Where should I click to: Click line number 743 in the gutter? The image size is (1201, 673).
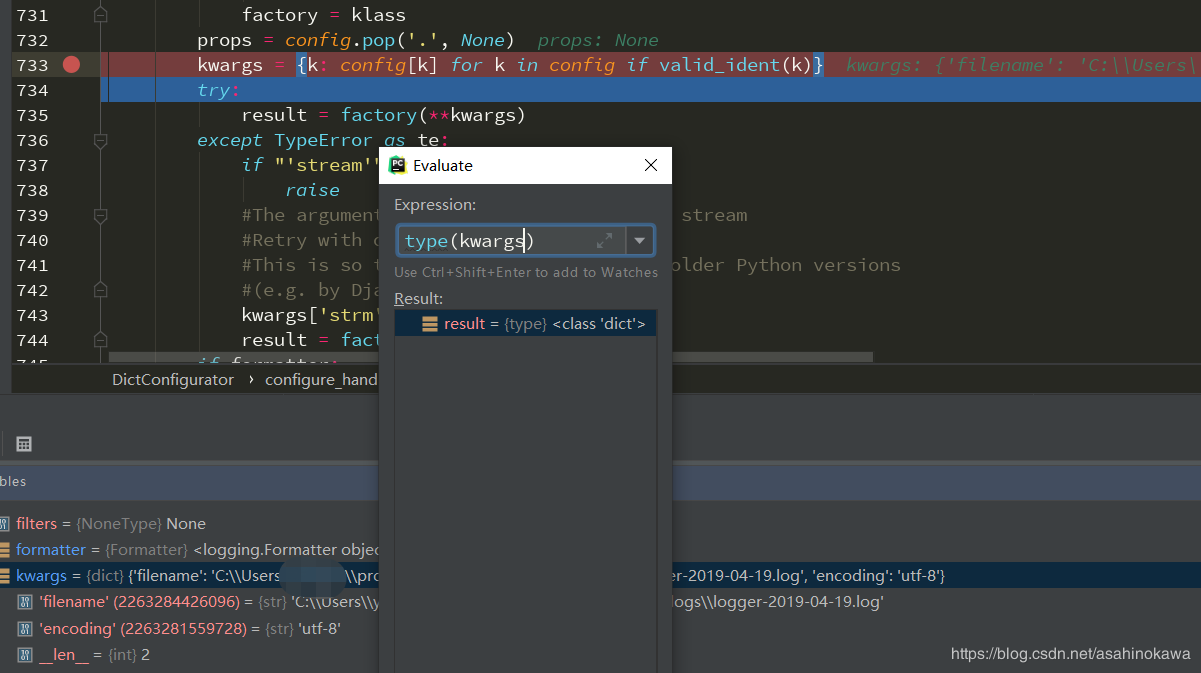pyautogui.click(x=32, y=315)
